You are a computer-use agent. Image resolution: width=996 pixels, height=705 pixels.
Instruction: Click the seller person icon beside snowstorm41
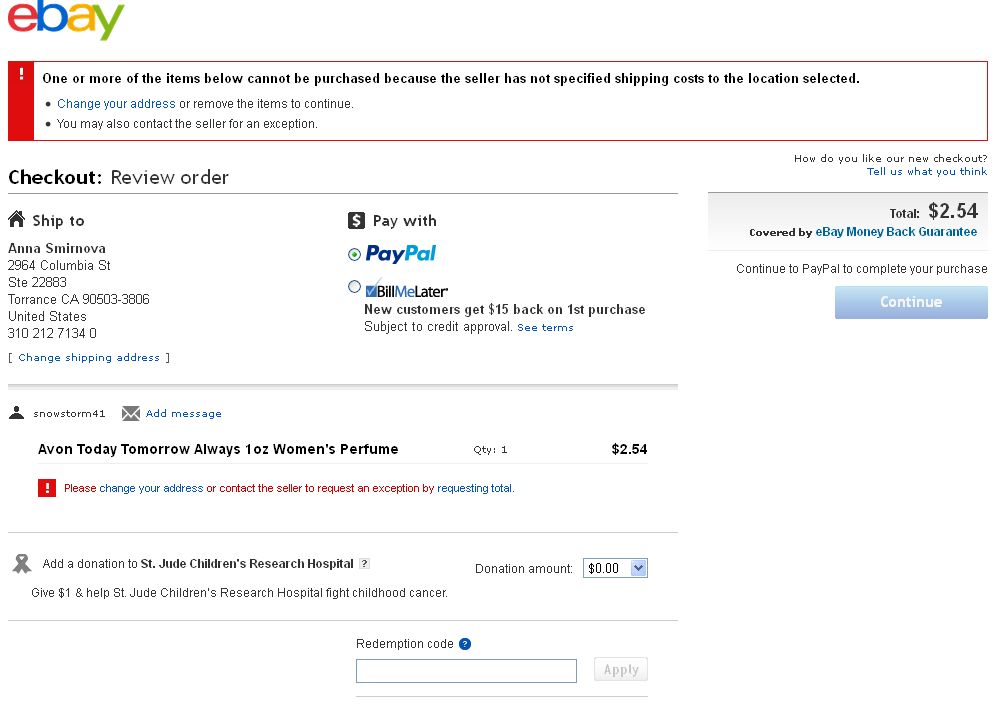point(17,413)
